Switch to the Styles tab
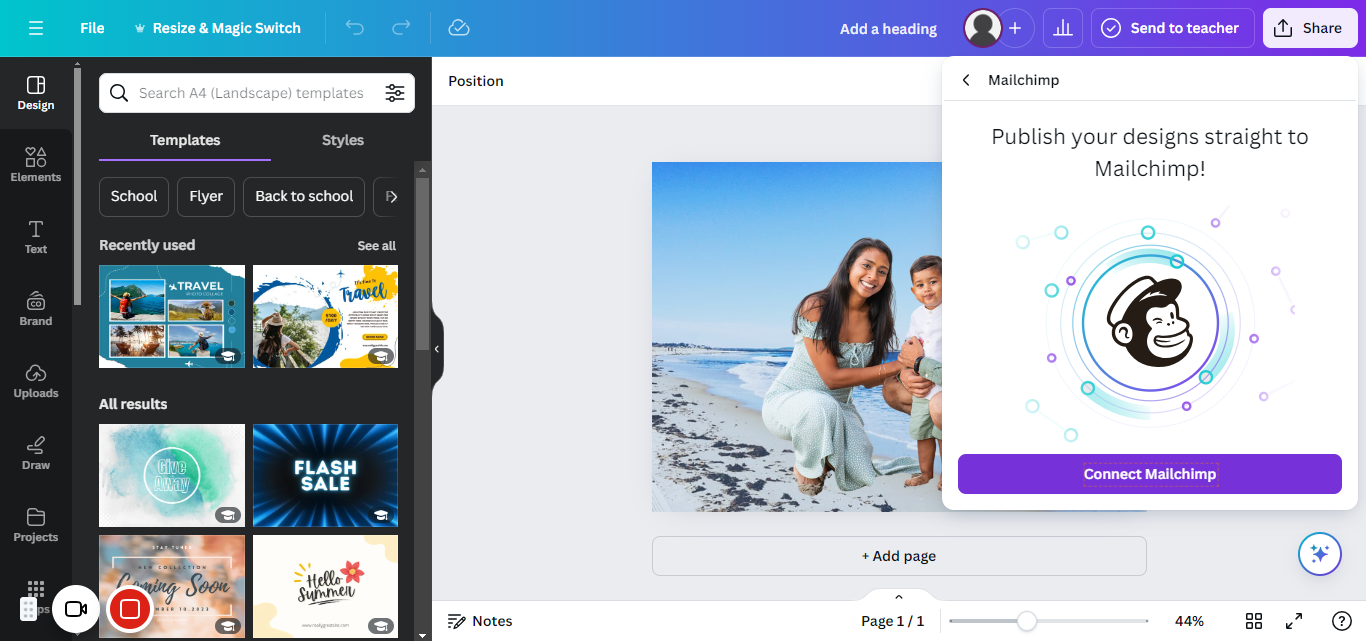Image resolution: width=1366 pixels, height=641 pixels. [x=343, y=140]
